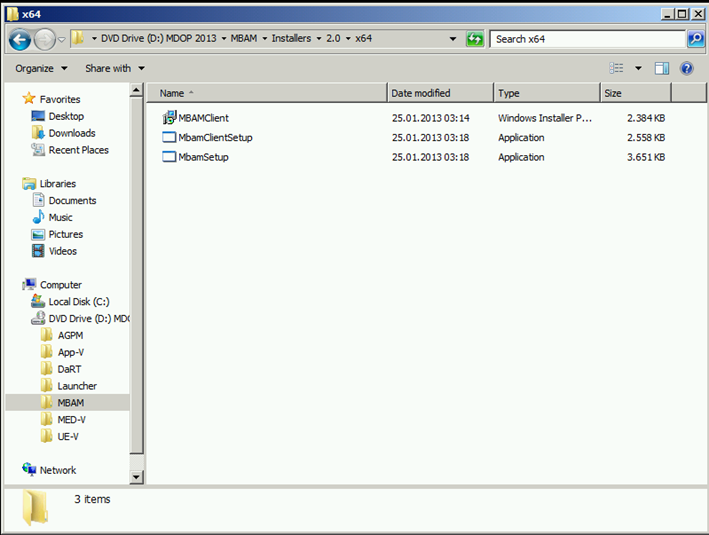The width and height of the screenshot is (709, 535).
Task: Expand dropdown arrow after 2.0 breadcrumb
Action: pos(348,39)
